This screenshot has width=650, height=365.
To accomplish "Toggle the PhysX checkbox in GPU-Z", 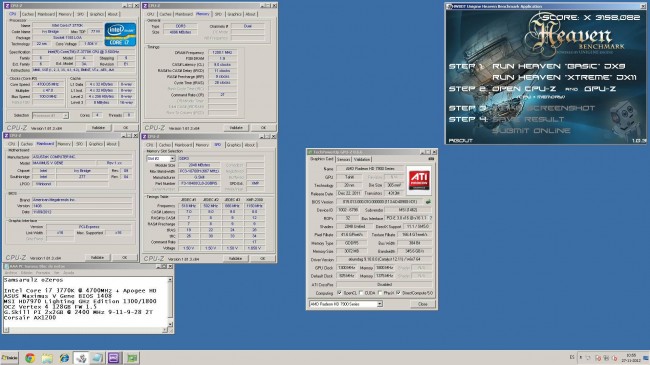I will (380, 293).
